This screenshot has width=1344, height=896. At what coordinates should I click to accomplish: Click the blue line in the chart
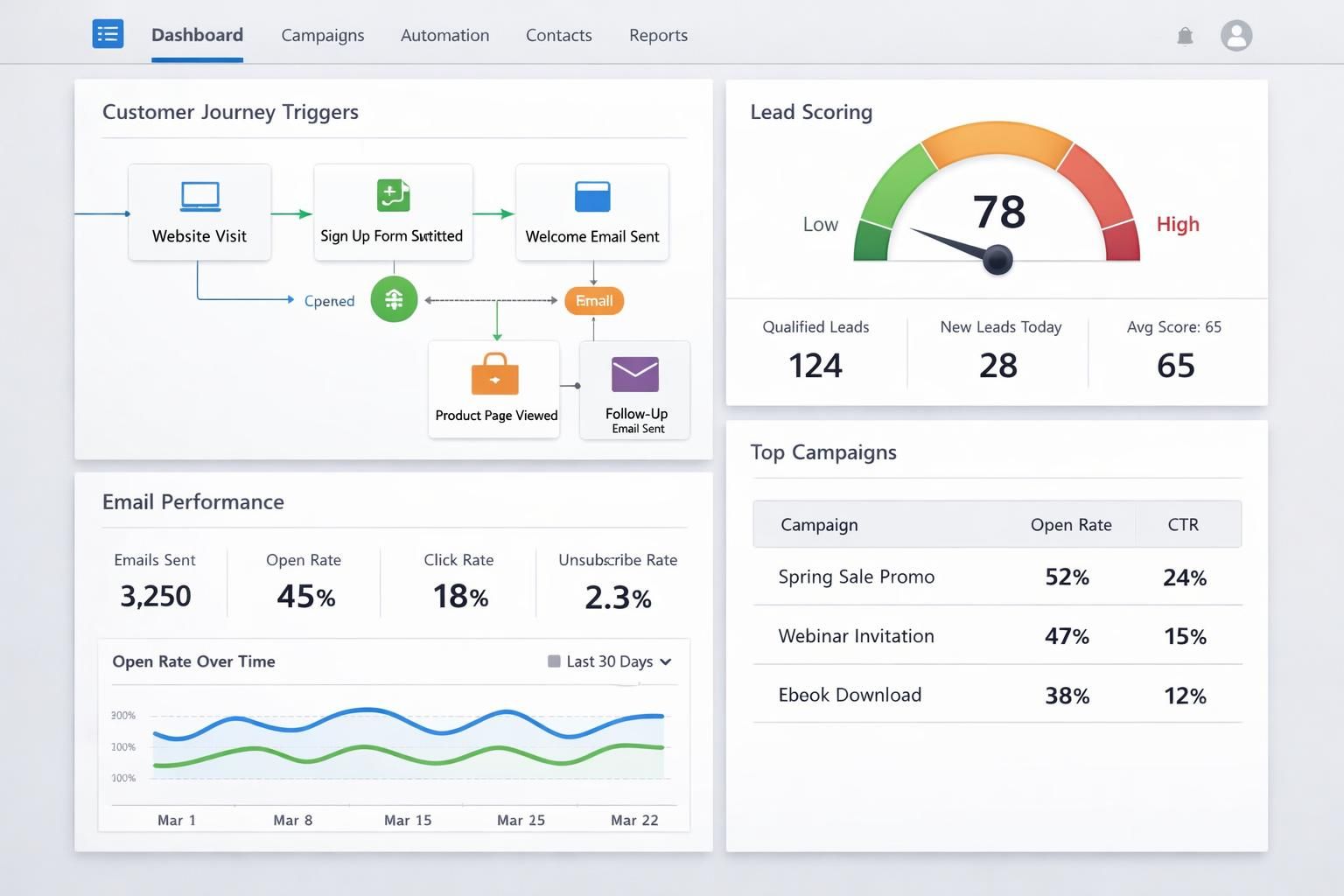pyautogui.click(x=409, y=724)
